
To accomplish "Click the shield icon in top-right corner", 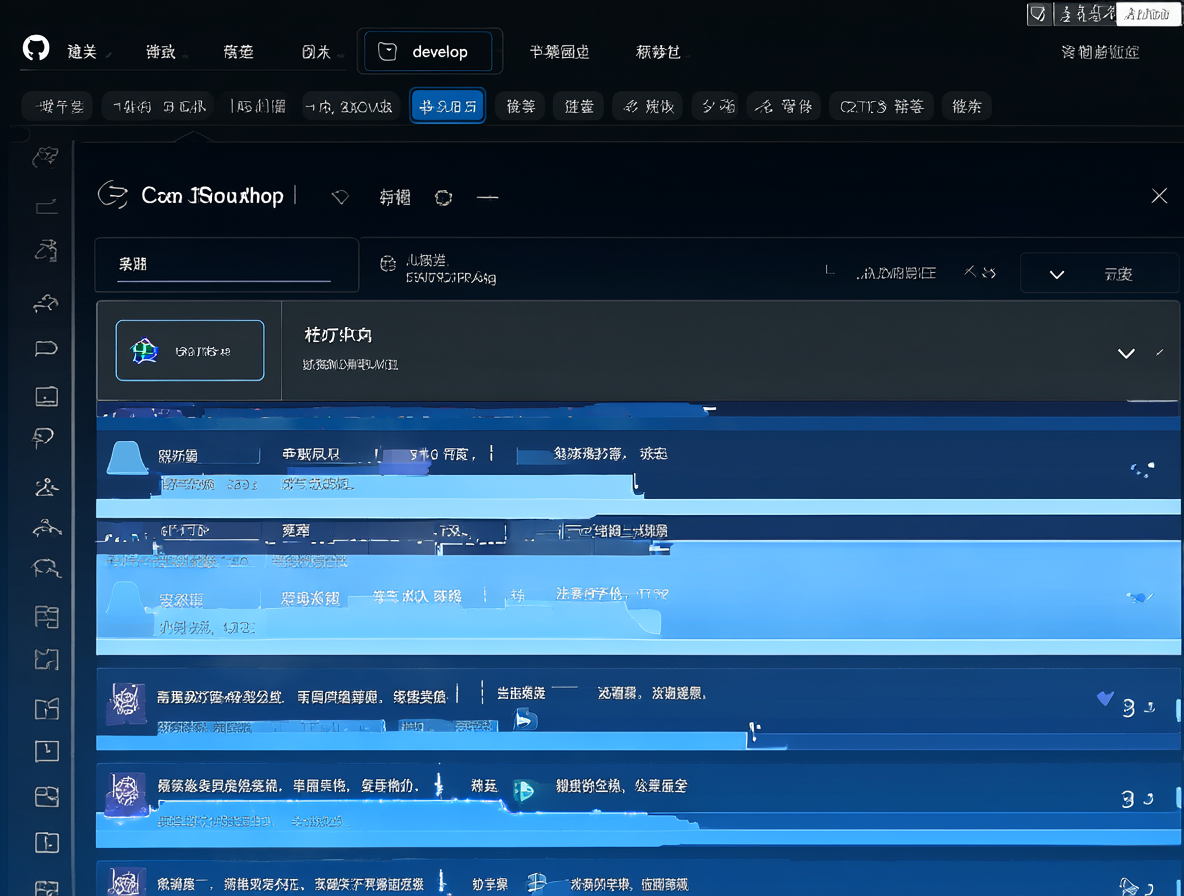I will point(1039,14).
